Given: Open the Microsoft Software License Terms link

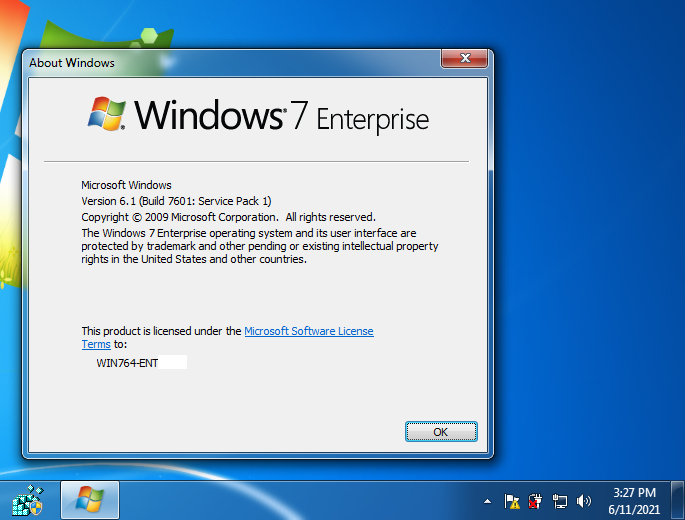Looking at the screenshot, I should point(308,331).
